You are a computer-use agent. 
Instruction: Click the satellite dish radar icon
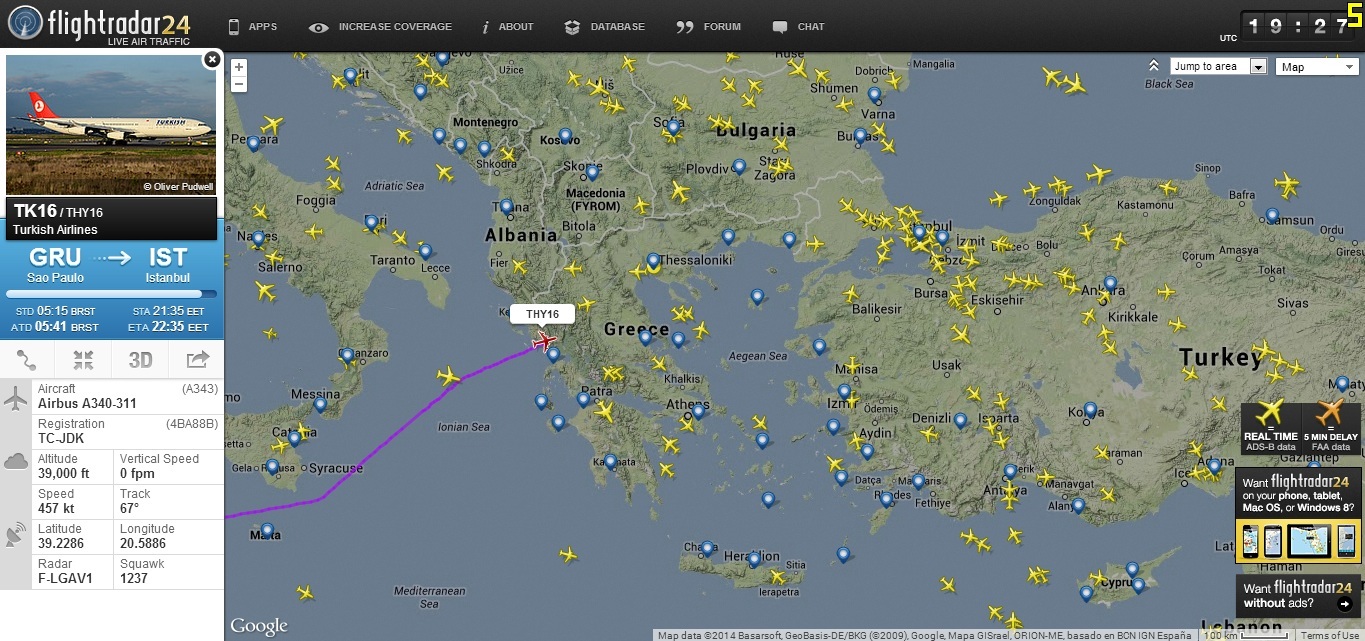pyautogui.click(x=16, y=534)
